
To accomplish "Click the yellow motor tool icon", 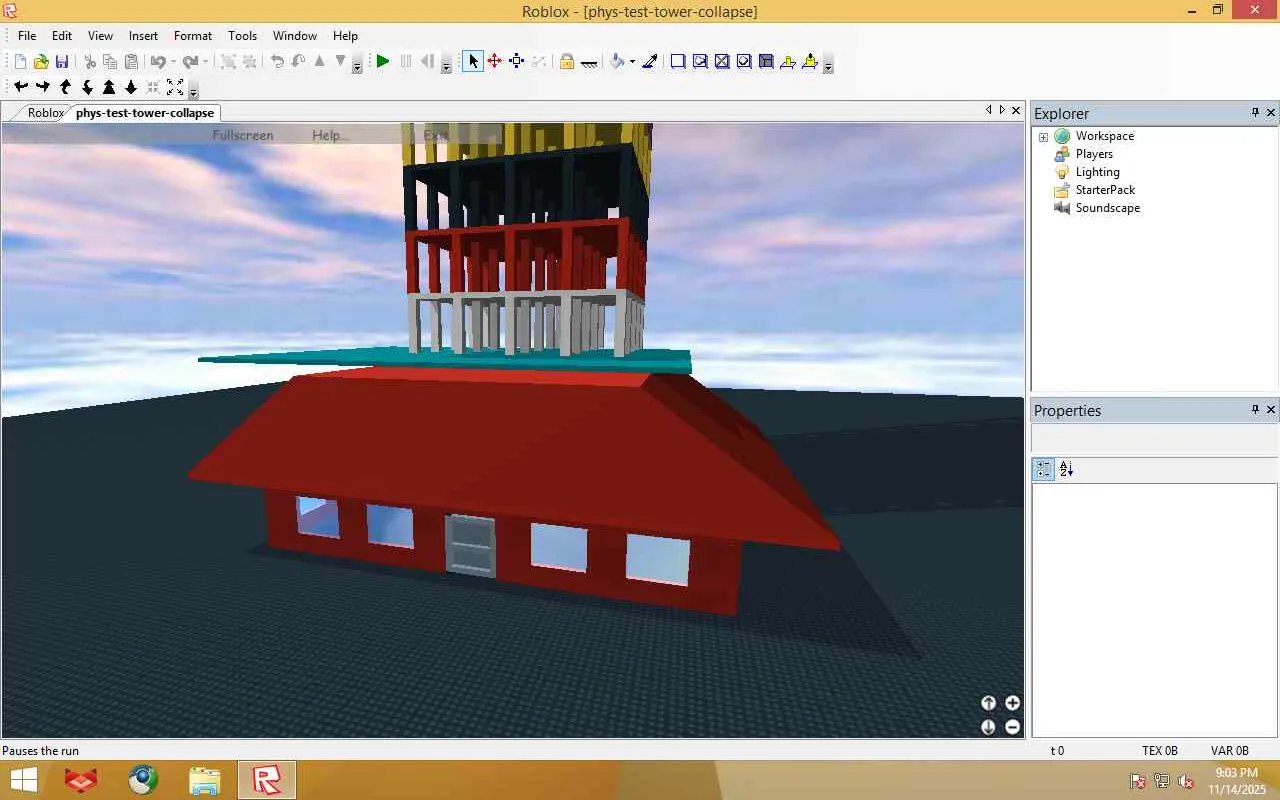I will click(810, 62).
